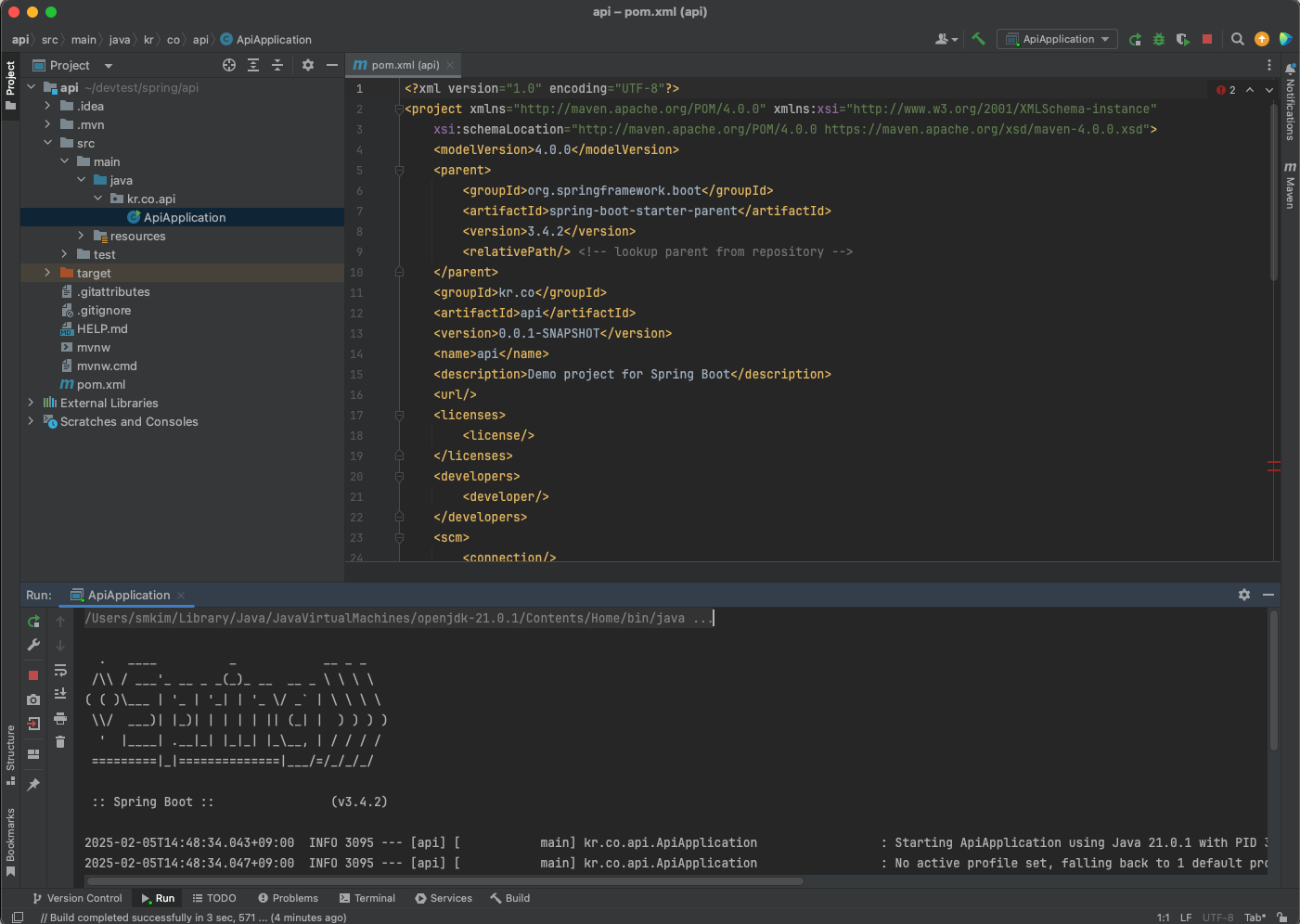Open the Problems tool window tab

[288, 898]
